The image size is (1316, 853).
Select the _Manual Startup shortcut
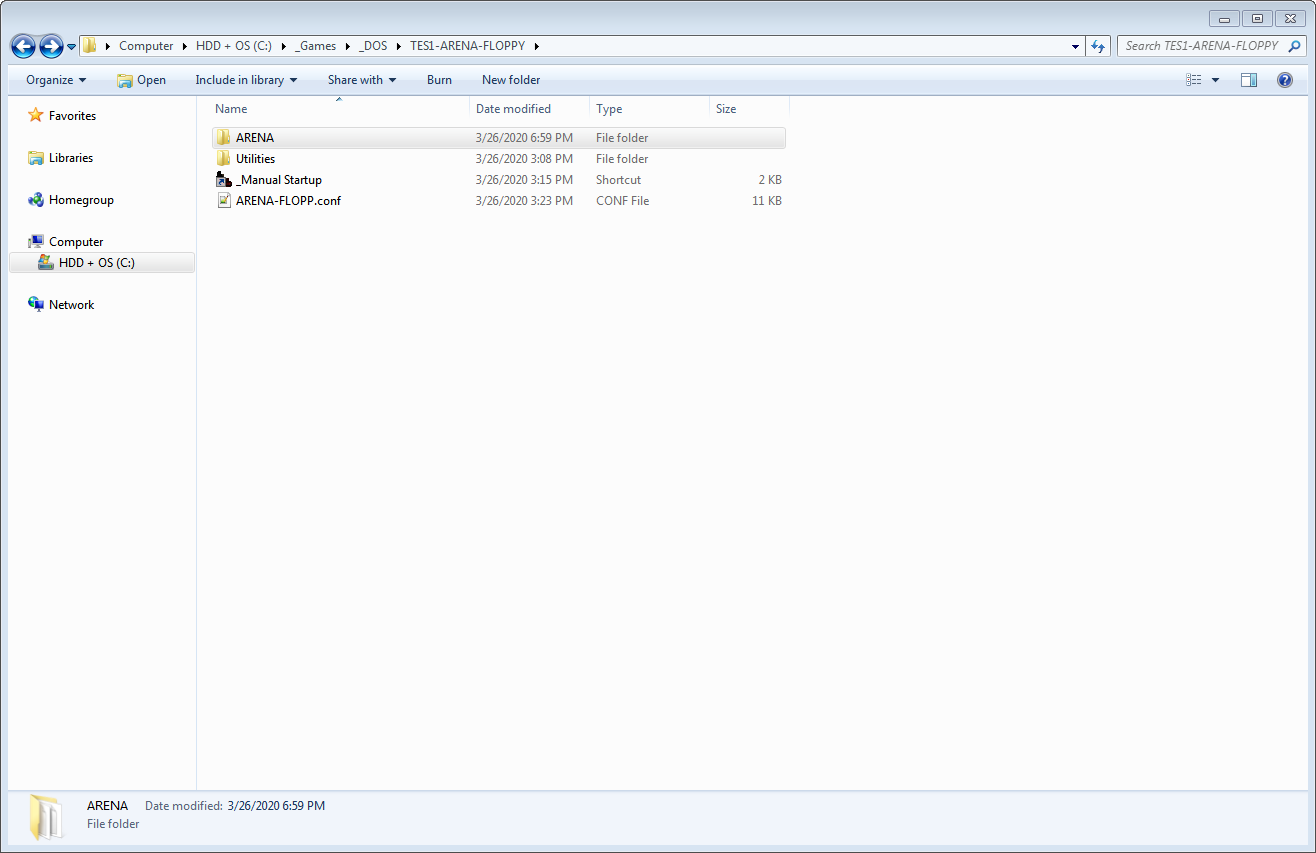(499, 180)
